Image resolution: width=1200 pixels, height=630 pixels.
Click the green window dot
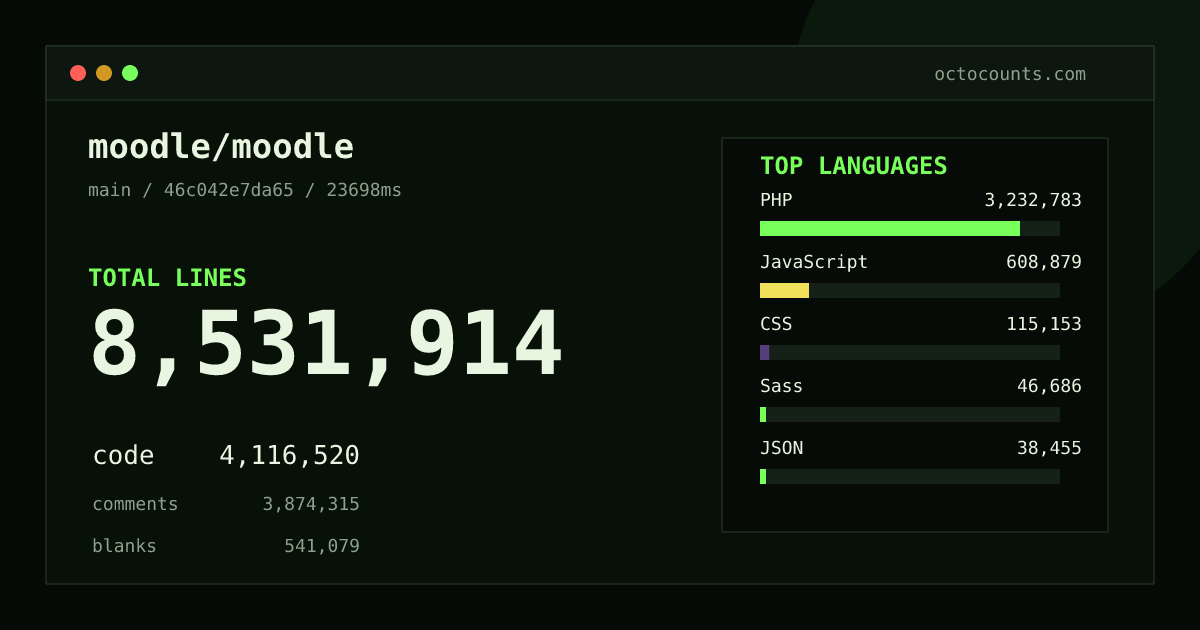130,73
